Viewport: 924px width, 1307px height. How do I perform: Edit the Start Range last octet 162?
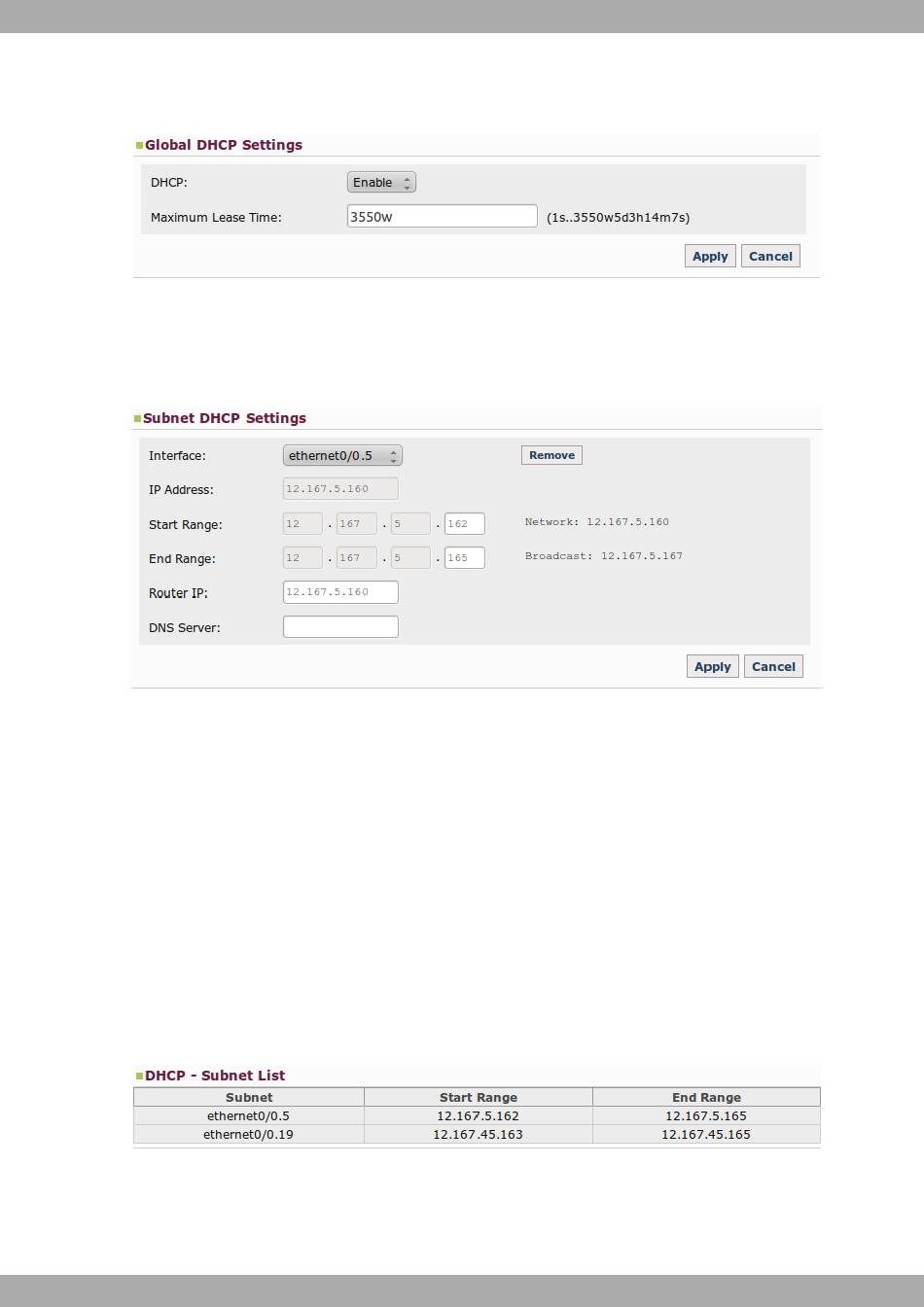[465, 523]
